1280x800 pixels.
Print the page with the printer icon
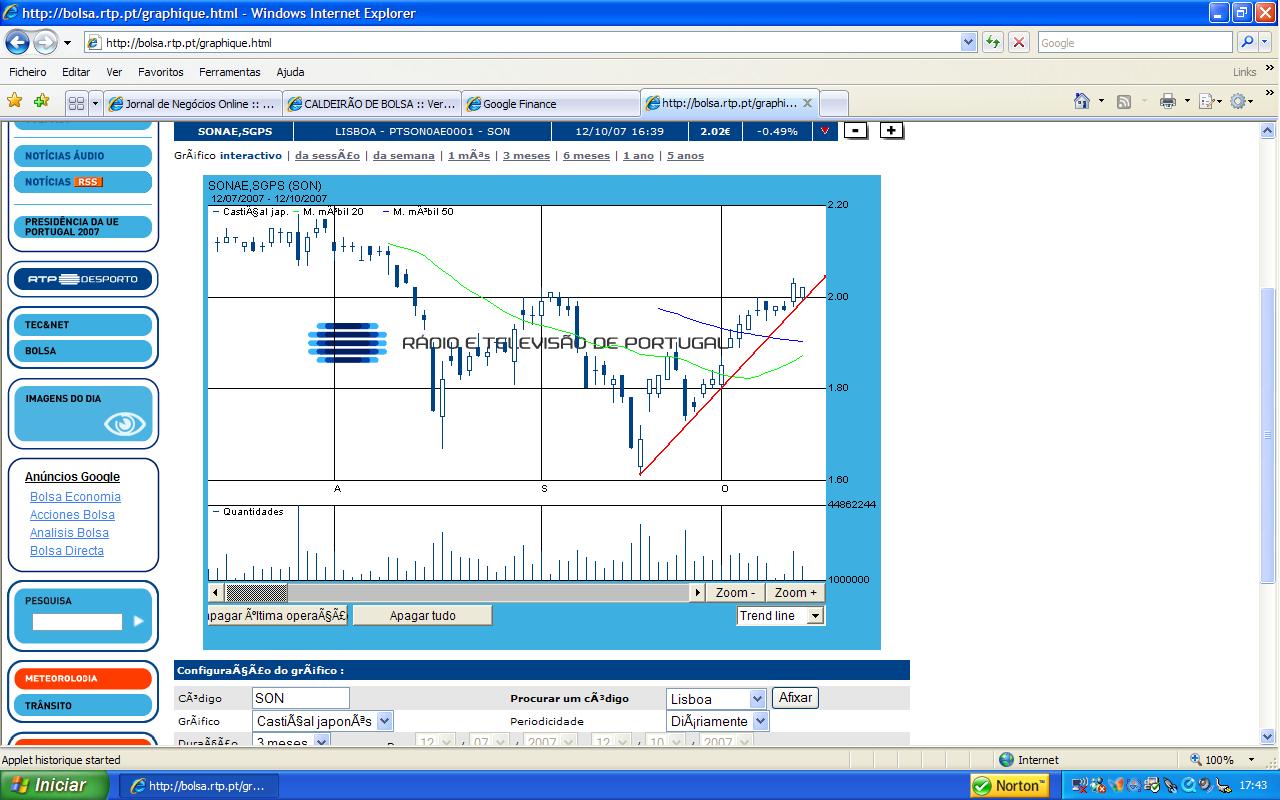click(1167, 101)
